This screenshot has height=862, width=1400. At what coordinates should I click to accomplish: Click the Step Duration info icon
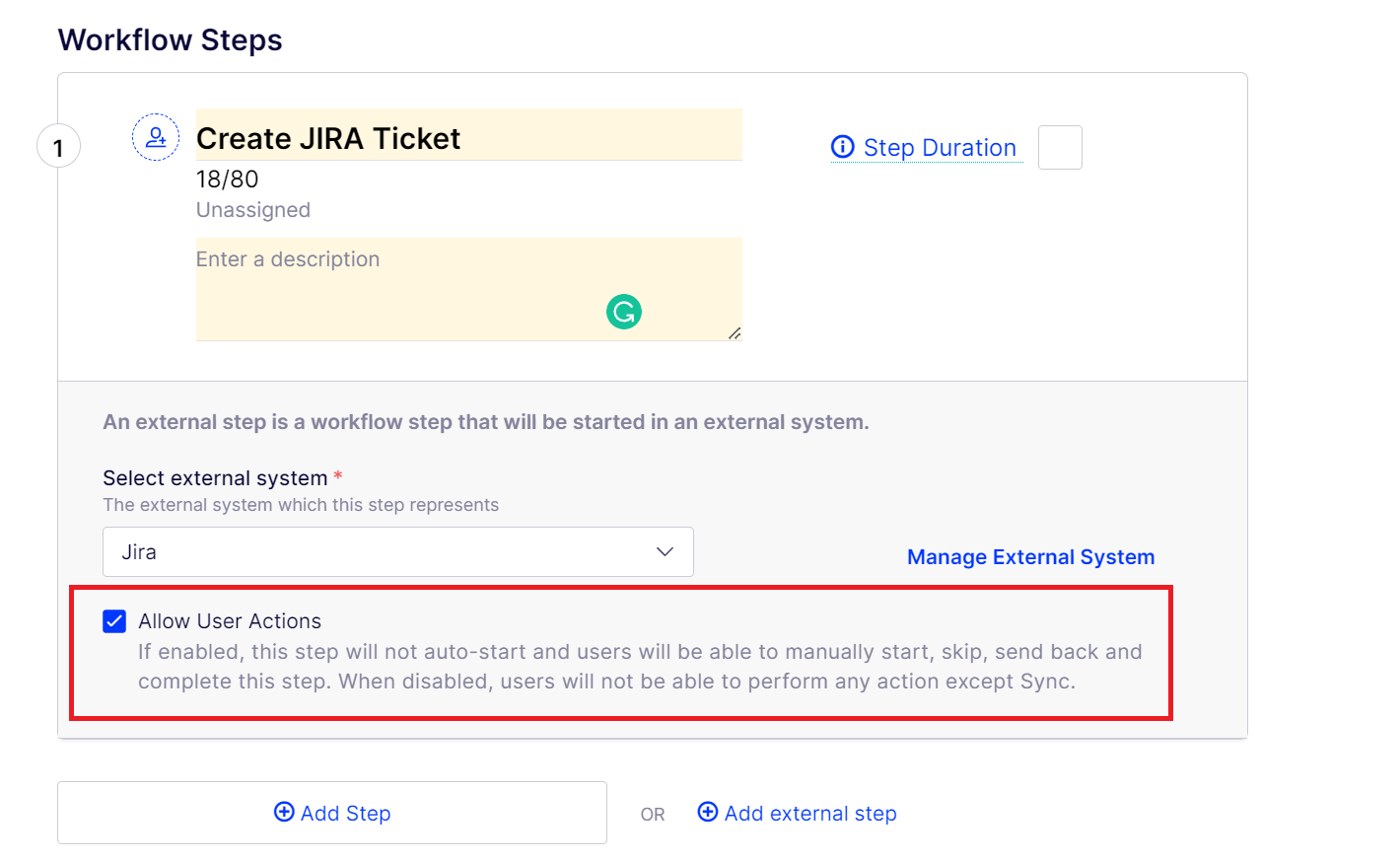click(x=843, y=147)
